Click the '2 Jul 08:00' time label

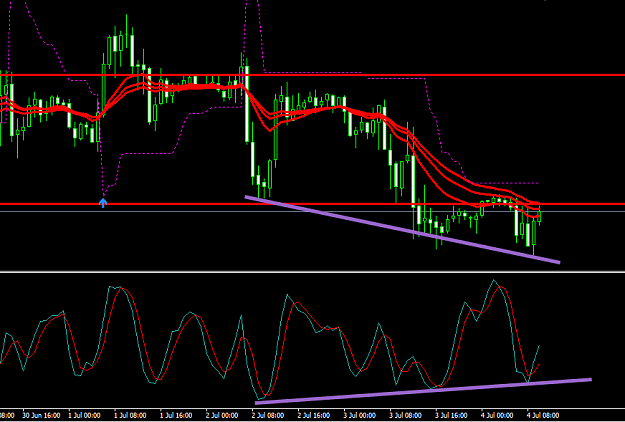pos(268,415)
